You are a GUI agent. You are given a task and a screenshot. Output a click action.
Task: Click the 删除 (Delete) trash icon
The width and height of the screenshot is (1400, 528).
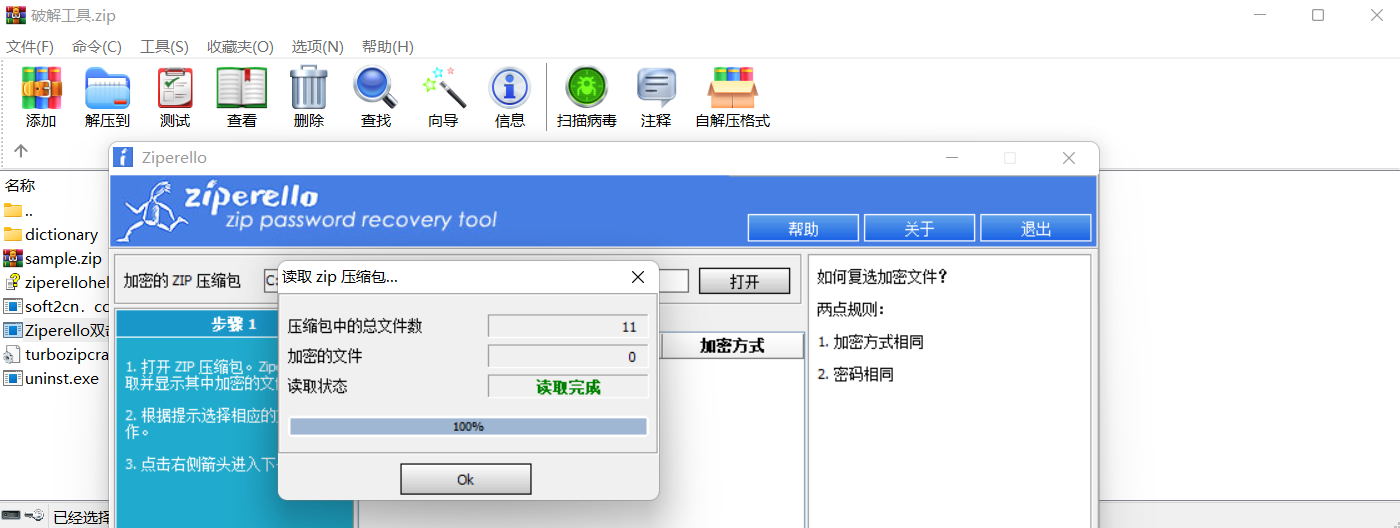(309, 90)
